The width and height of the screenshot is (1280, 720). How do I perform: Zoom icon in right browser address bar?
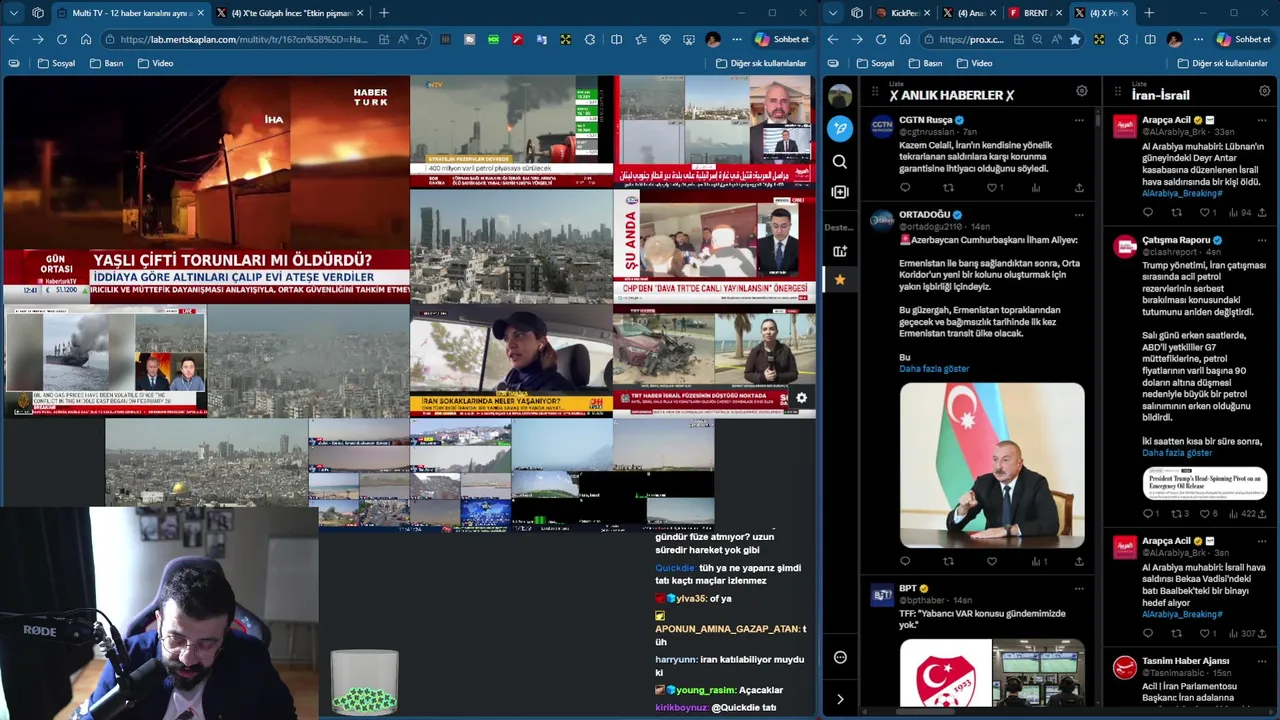point(1036,39)
